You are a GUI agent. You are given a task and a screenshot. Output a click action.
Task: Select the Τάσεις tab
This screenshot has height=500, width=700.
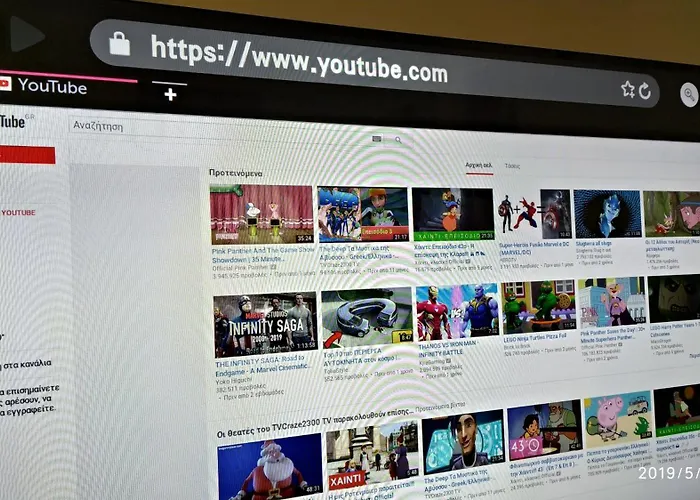[x=512, y=166]
